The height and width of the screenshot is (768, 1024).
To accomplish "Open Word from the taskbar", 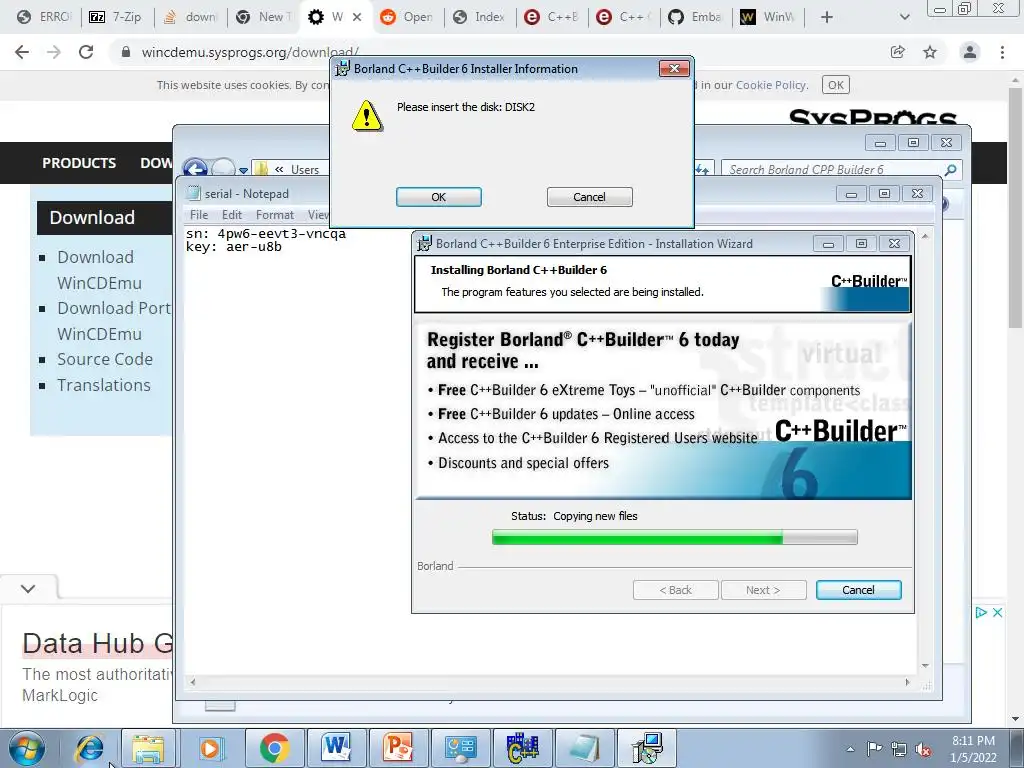I will pos(336,748).
